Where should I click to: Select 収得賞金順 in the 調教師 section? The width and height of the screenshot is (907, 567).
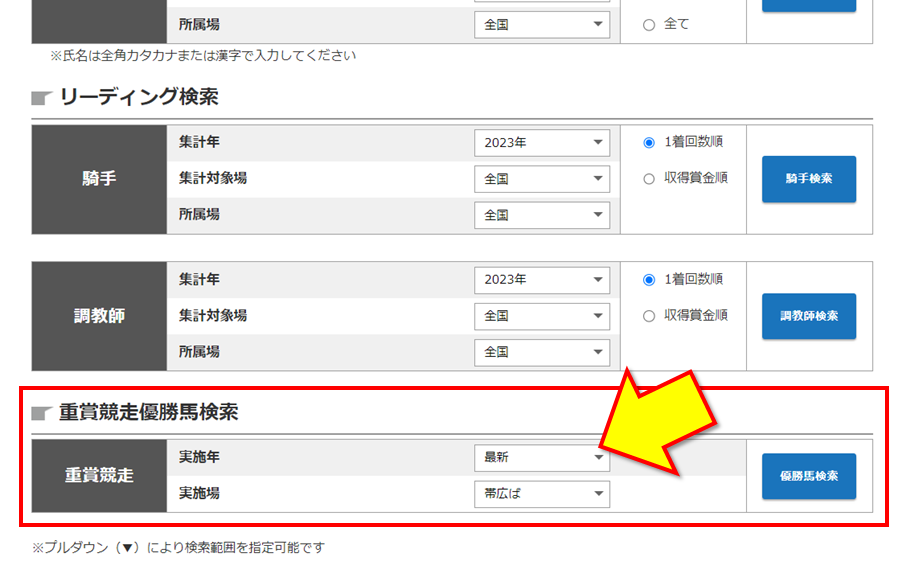pos(649,315)
